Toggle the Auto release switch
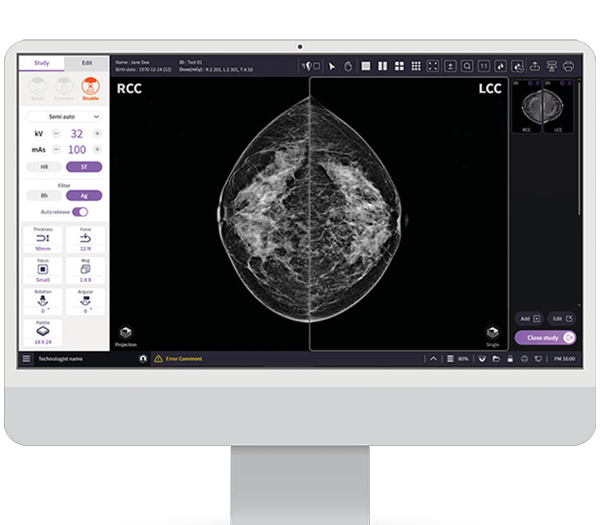 79,212
